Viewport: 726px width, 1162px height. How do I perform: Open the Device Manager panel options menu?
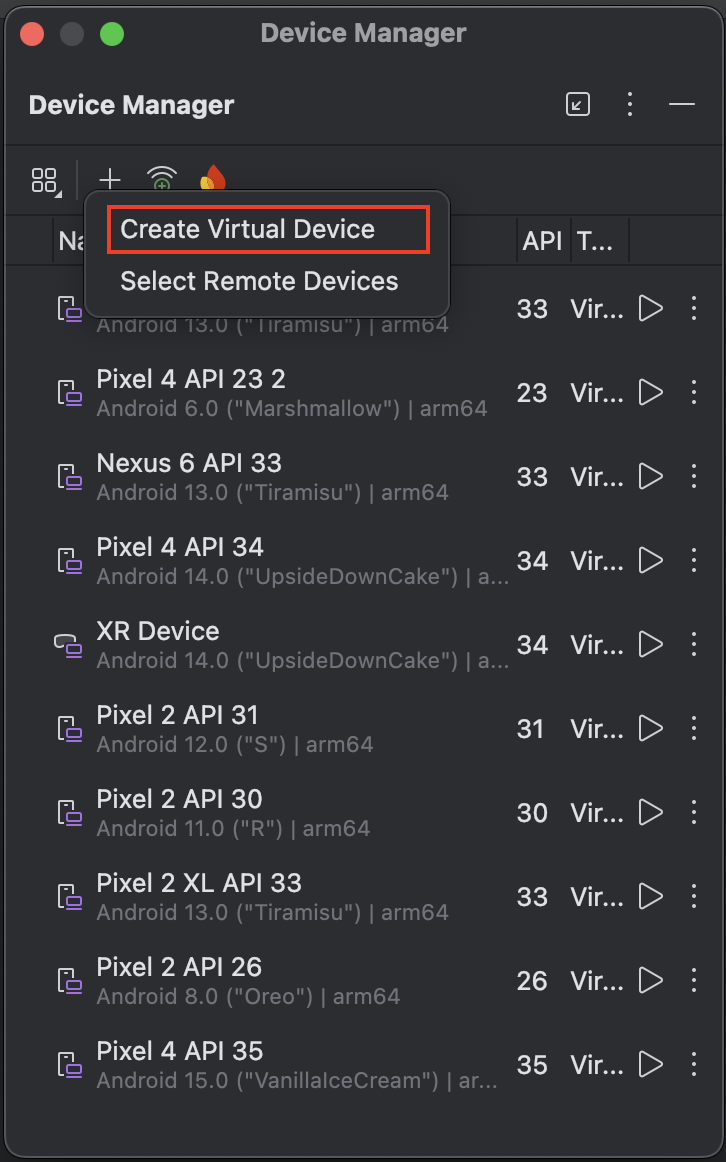pyautogui.click(x=630, y=104)
